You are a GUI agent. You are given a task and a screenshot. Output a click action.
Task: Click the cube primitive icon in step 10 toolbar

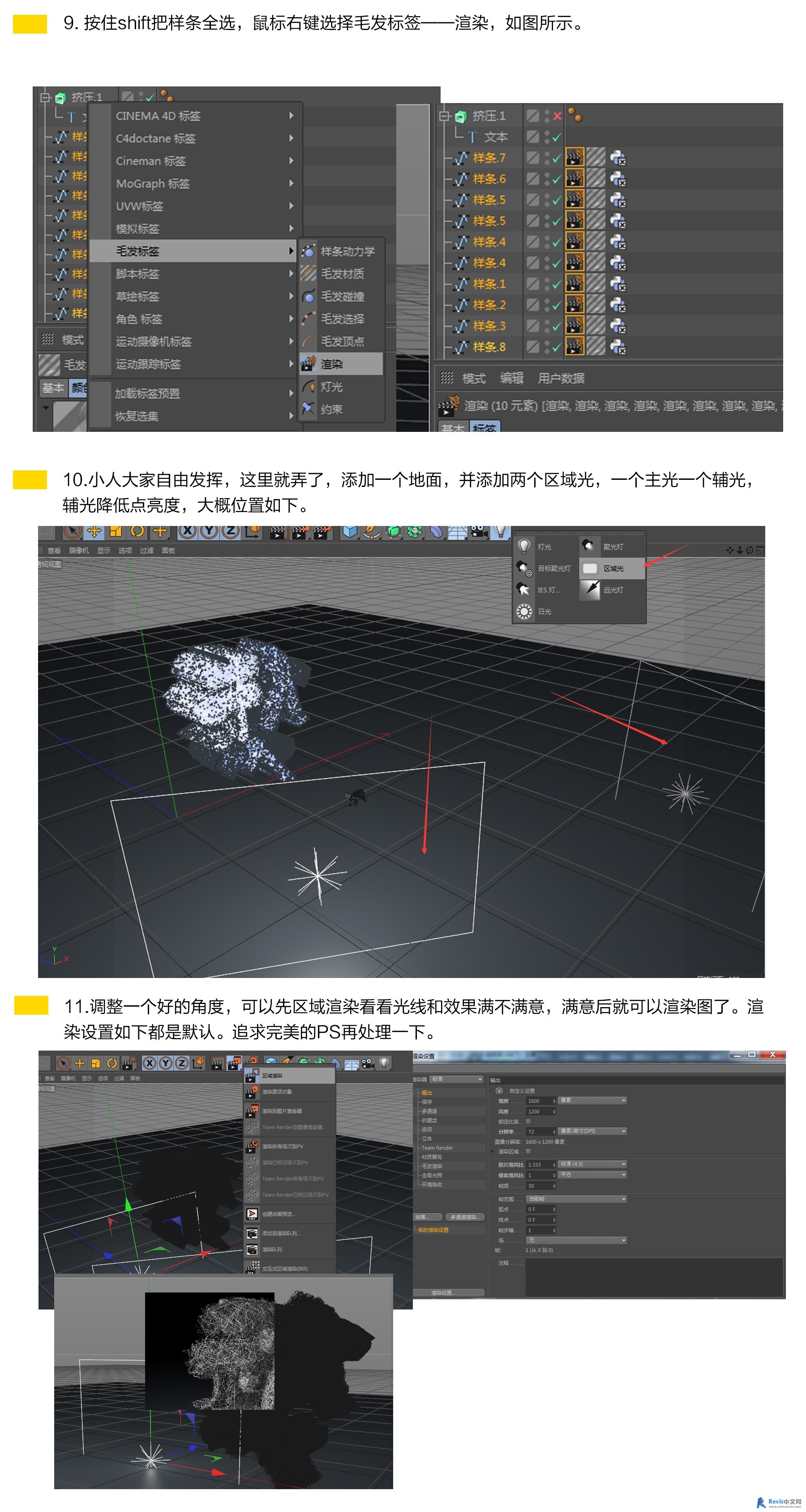click(x=350, y=532)
